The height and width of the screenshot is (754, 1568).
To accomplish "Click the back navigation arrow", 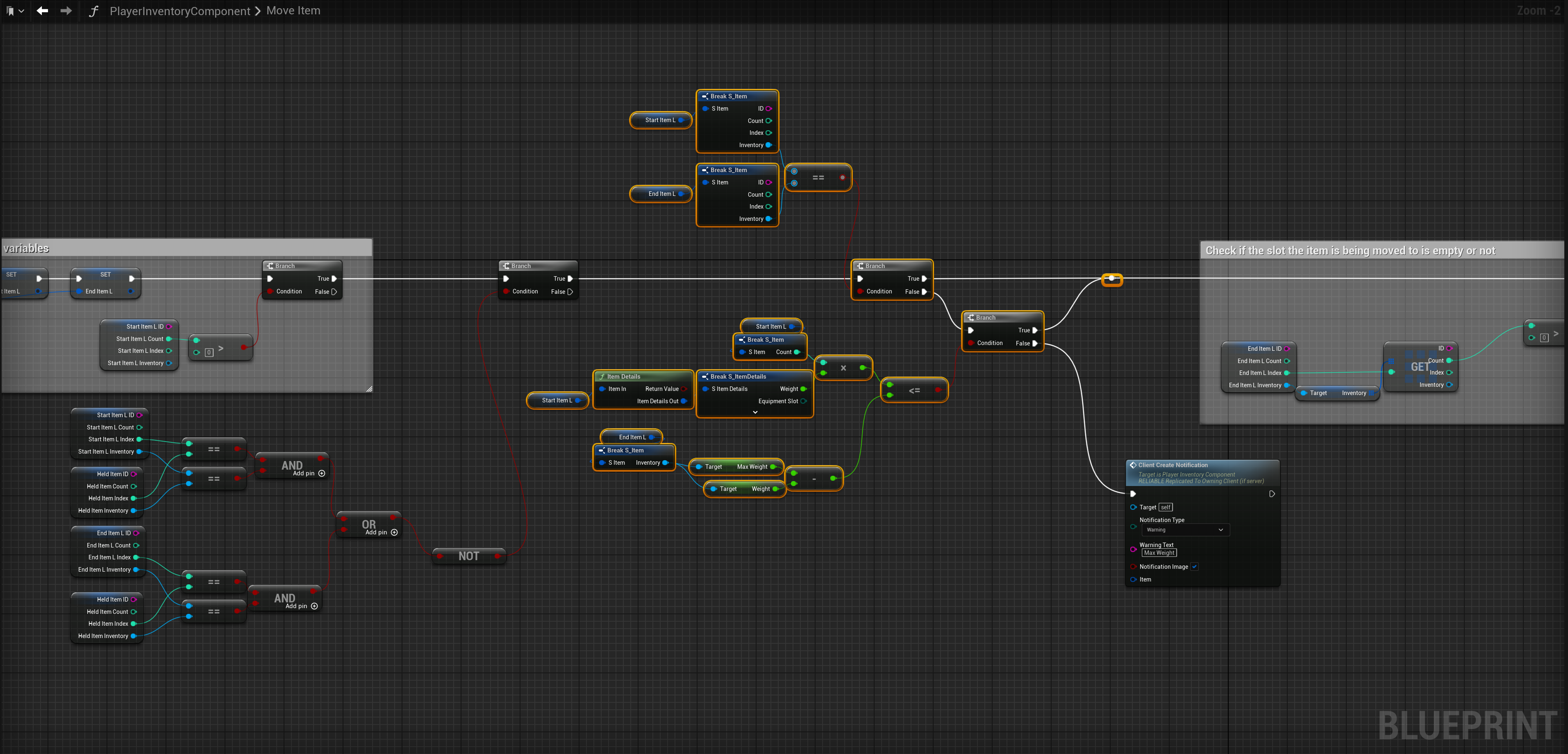I will (42, 11).
